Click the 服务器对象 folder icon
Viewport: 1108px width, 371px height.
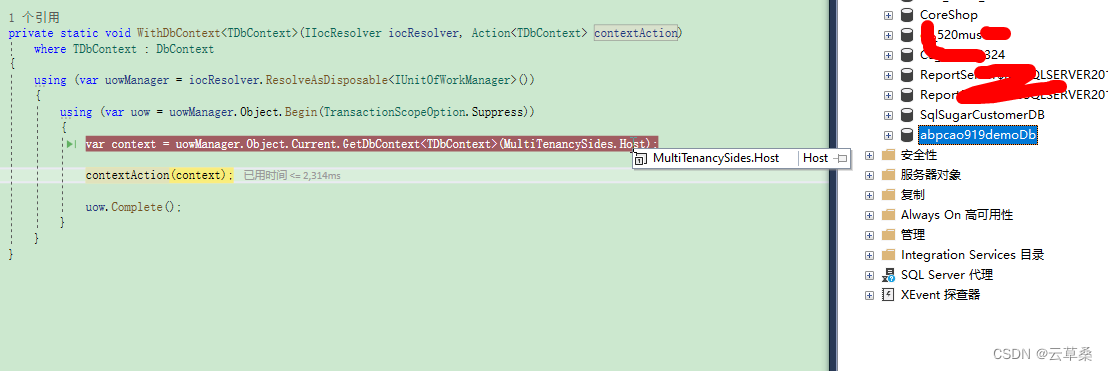coord(888,175)
